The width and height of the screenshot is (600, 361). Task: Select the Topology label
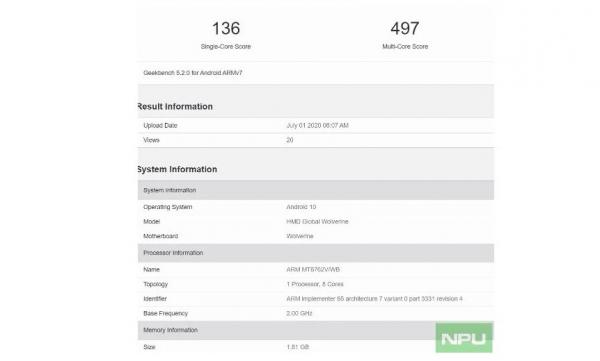(x=156, y=284)
